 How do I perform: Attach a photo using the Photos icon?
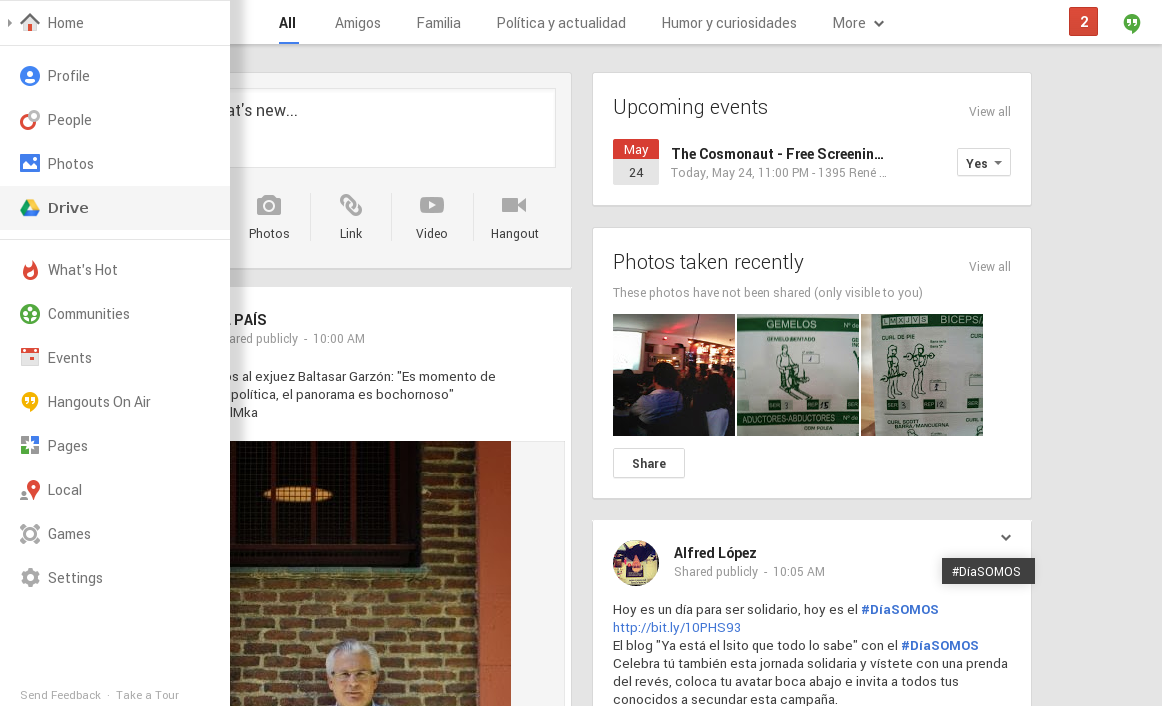click(x=268, y=215)
